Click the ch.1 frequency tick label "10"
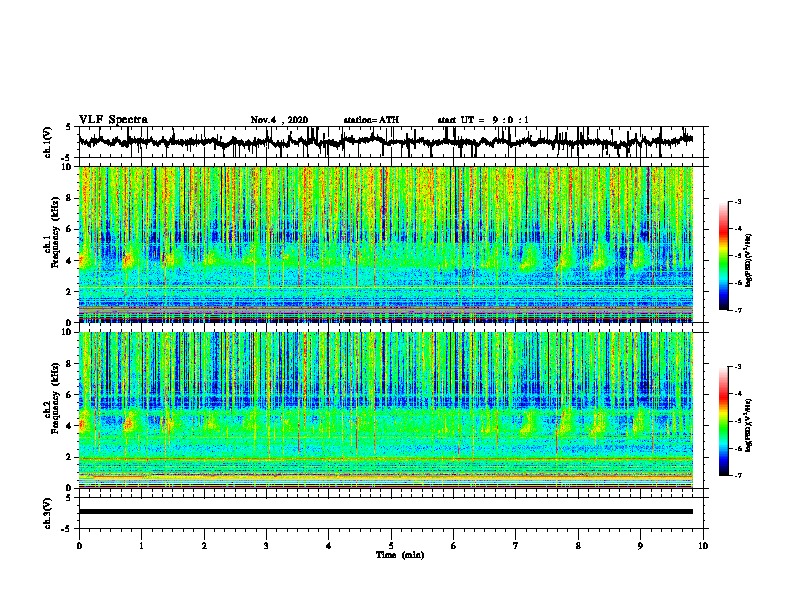792x612 pixels. pos(68,167)
